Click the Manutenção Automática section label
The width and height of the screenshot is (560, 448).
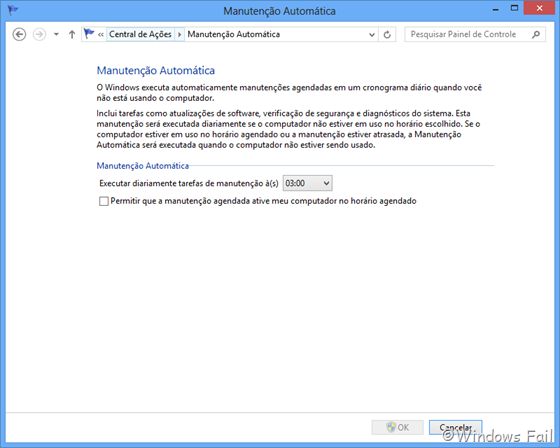coord(142,166)
